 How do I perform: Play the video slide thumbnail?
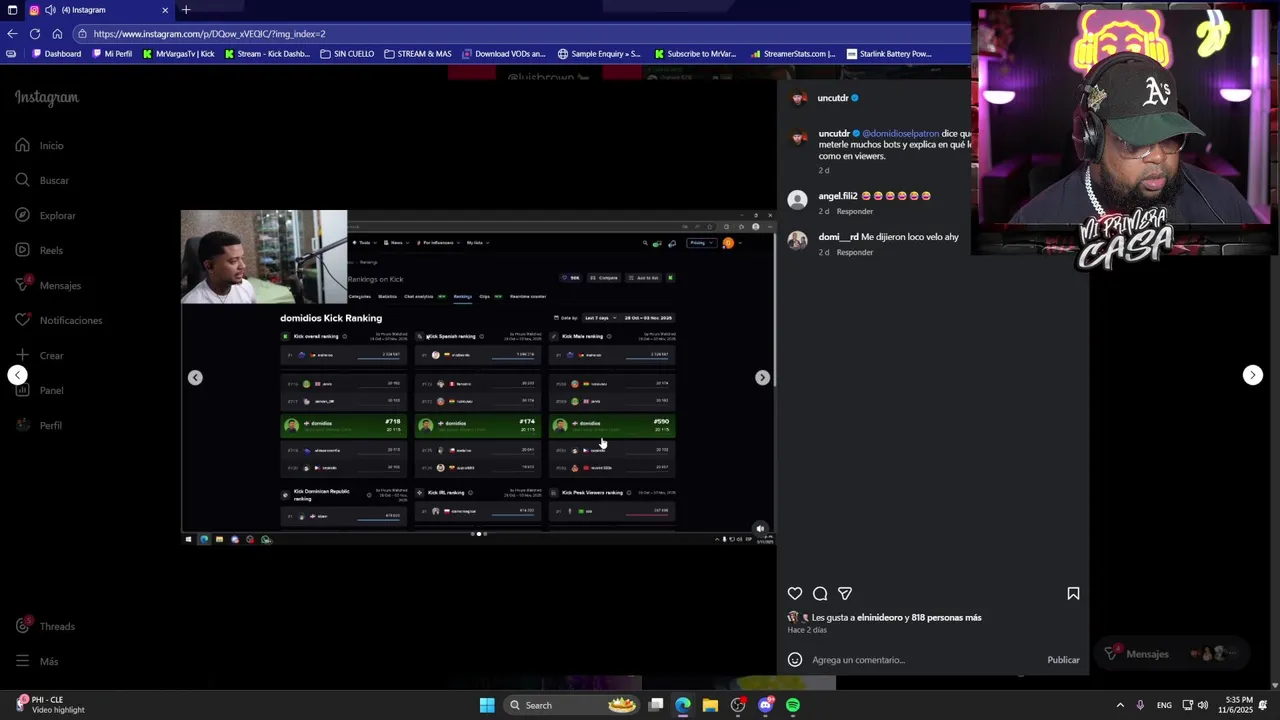[x=478, y=378]
